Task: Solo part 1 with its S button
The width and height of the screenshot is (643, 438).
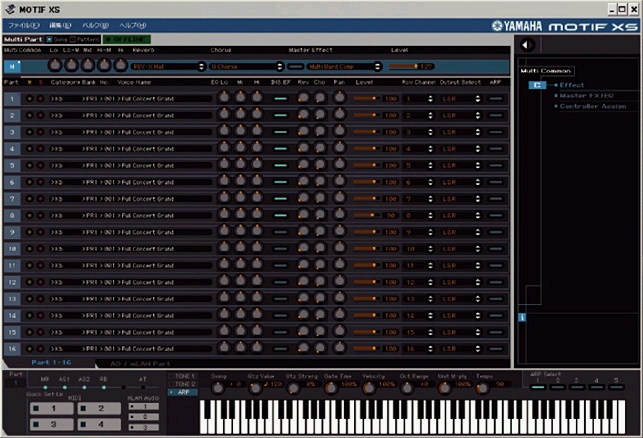Action: 40,98
